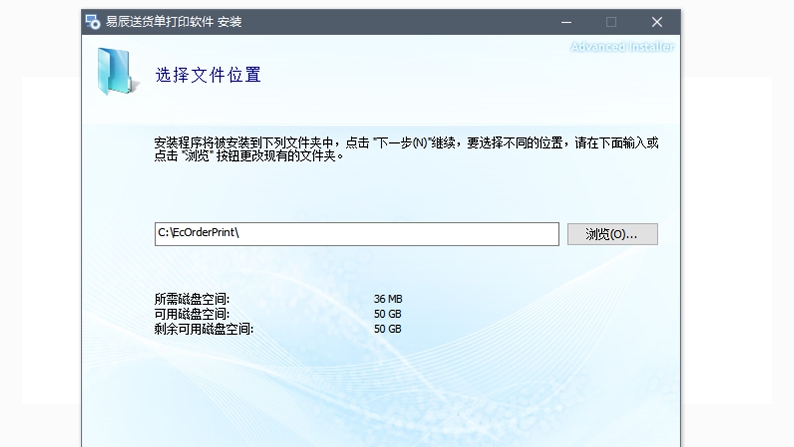Image resolution: width=794 pixels, height=447 pixels.
Task: Click the instruction text starting 安装程序将被安装到
Action: (x=406, y=149)
